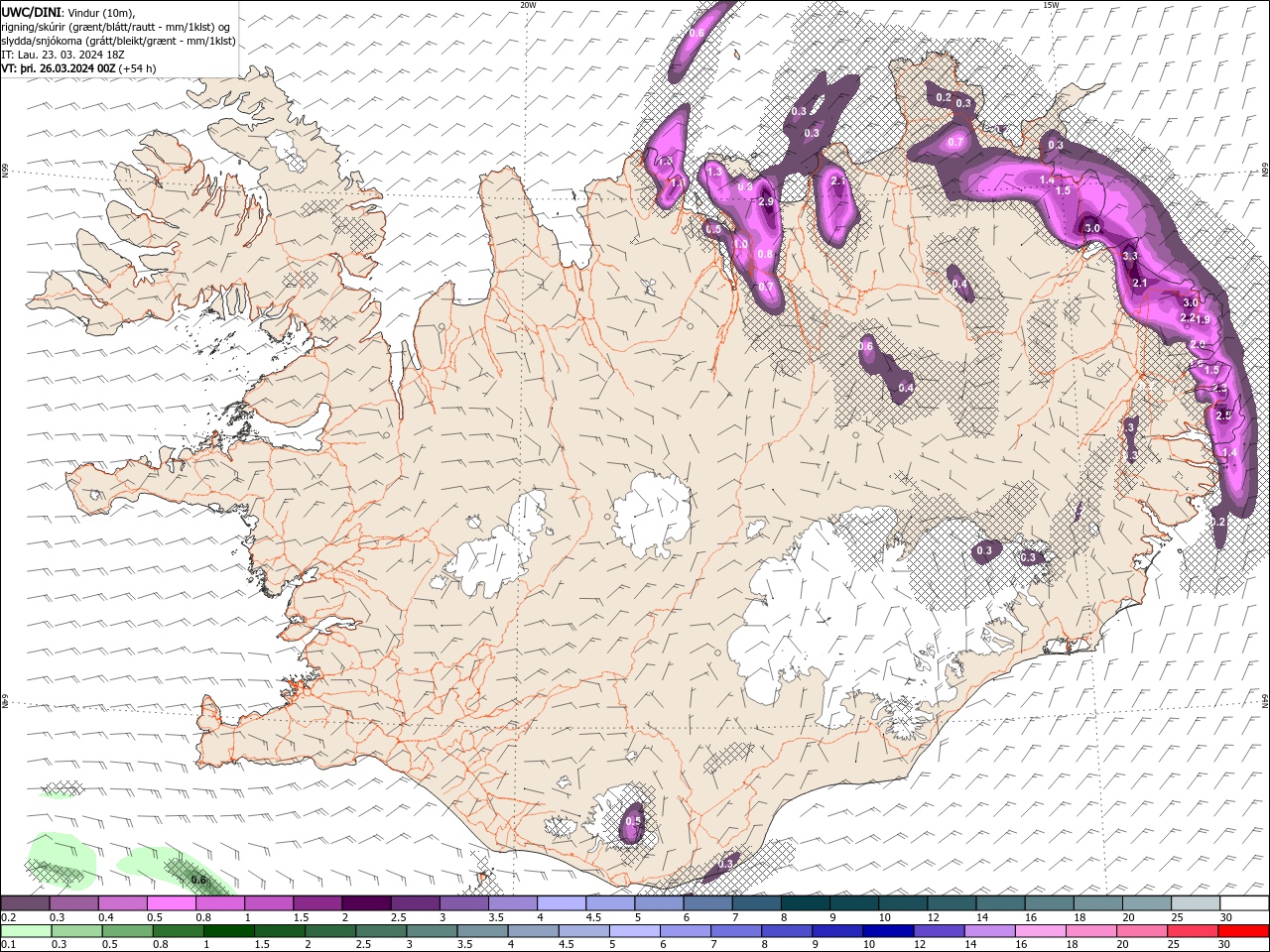The height and width of the screenshot is (952, 1270).
Task: Click the 'slydda/snjókoma' legend description line
Action: click(118, 41)
